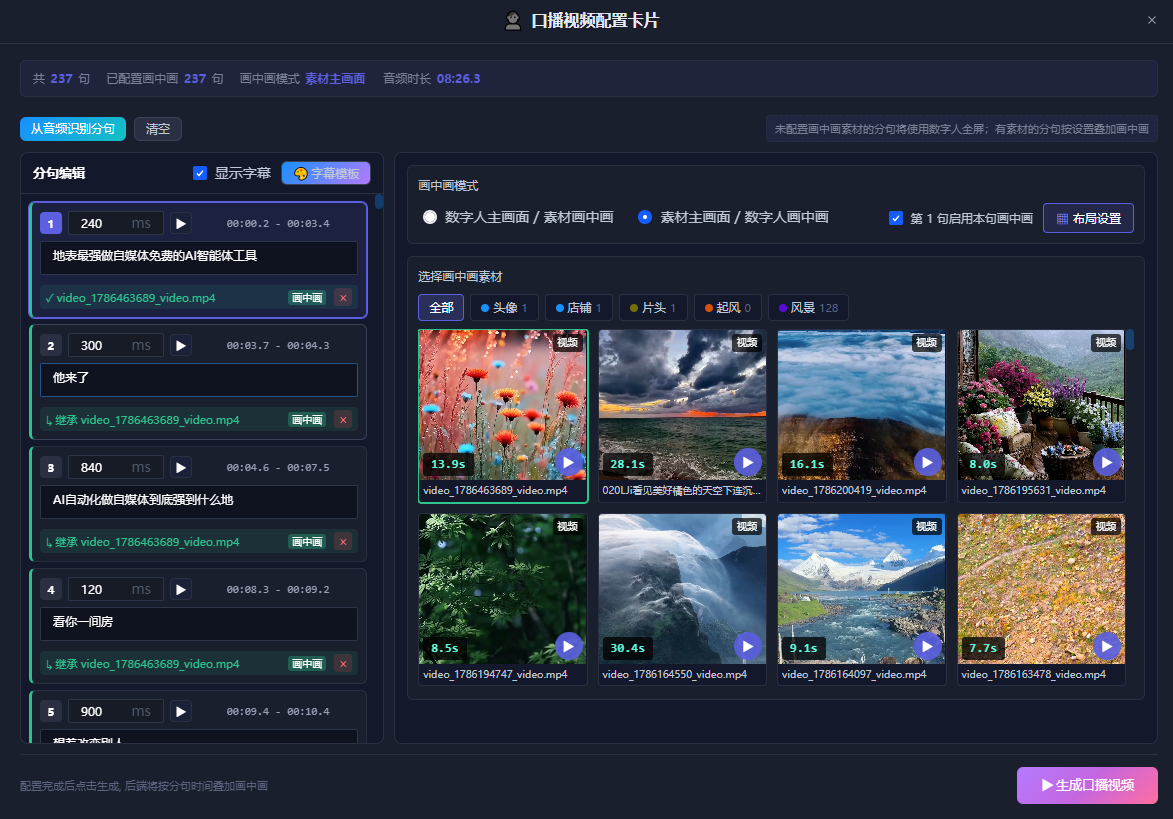Edit the 240 ms delay field
The height and width of the screenshot is (819, 1173).
(x=116, y=223)
